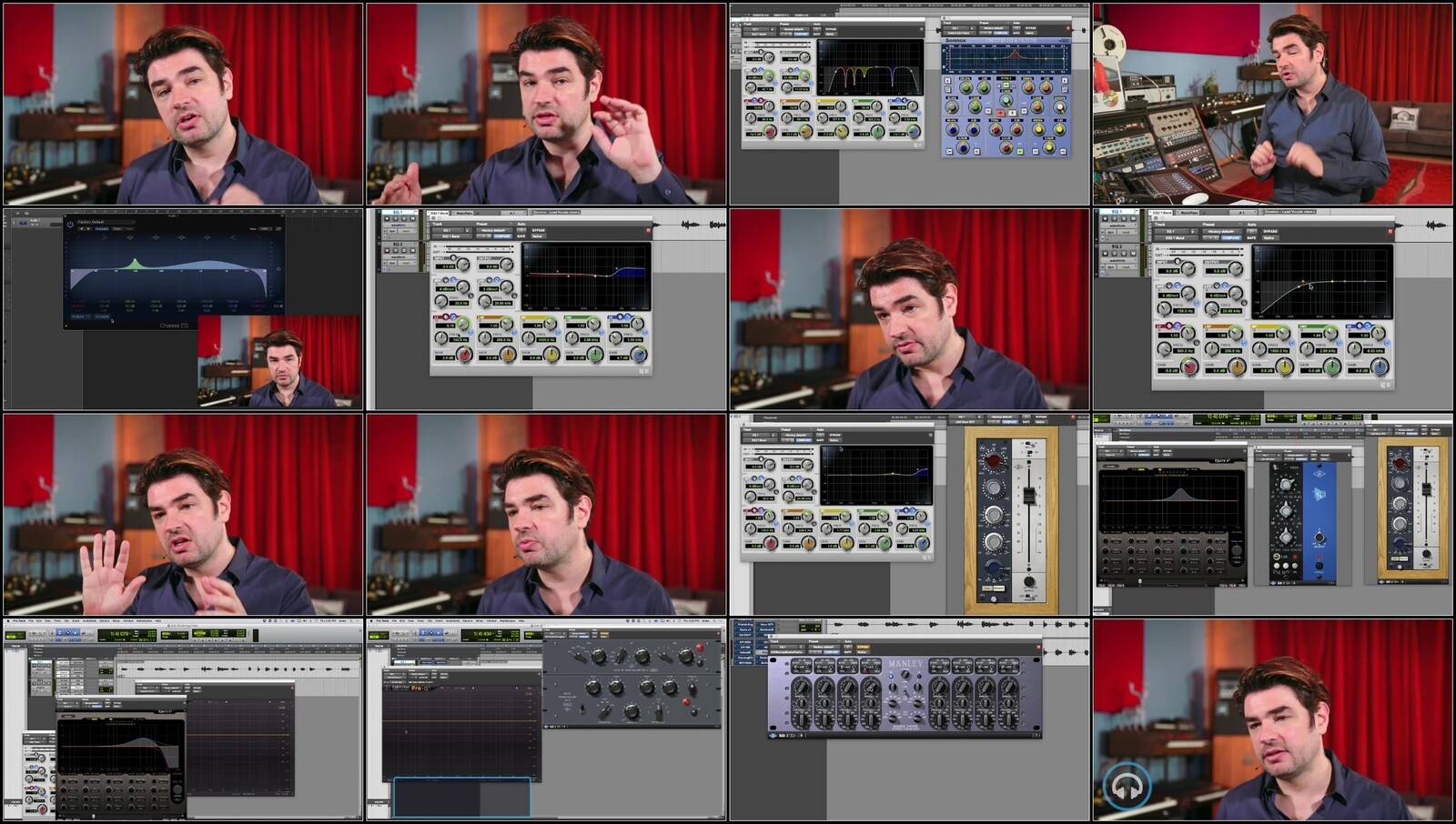This screenshot has width=1456, height=824.
Task: Open frame with Channel EQ and presenter inset
Action: (183, 309)
